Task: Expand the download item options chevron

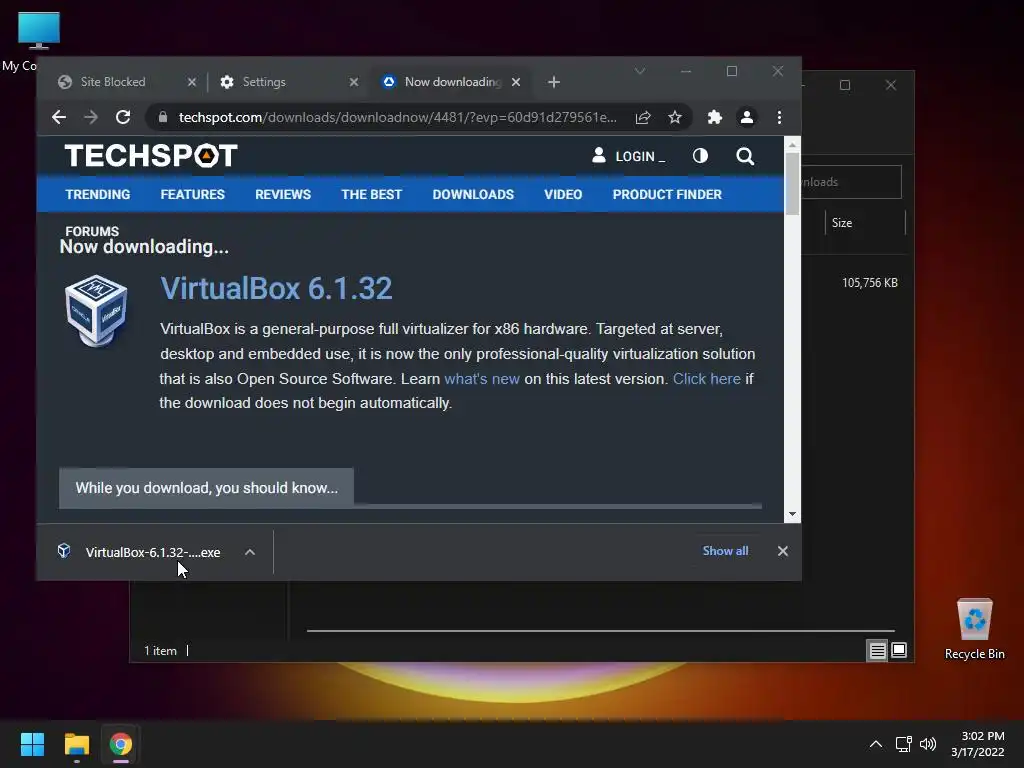Action: click(x=249, y=552)
